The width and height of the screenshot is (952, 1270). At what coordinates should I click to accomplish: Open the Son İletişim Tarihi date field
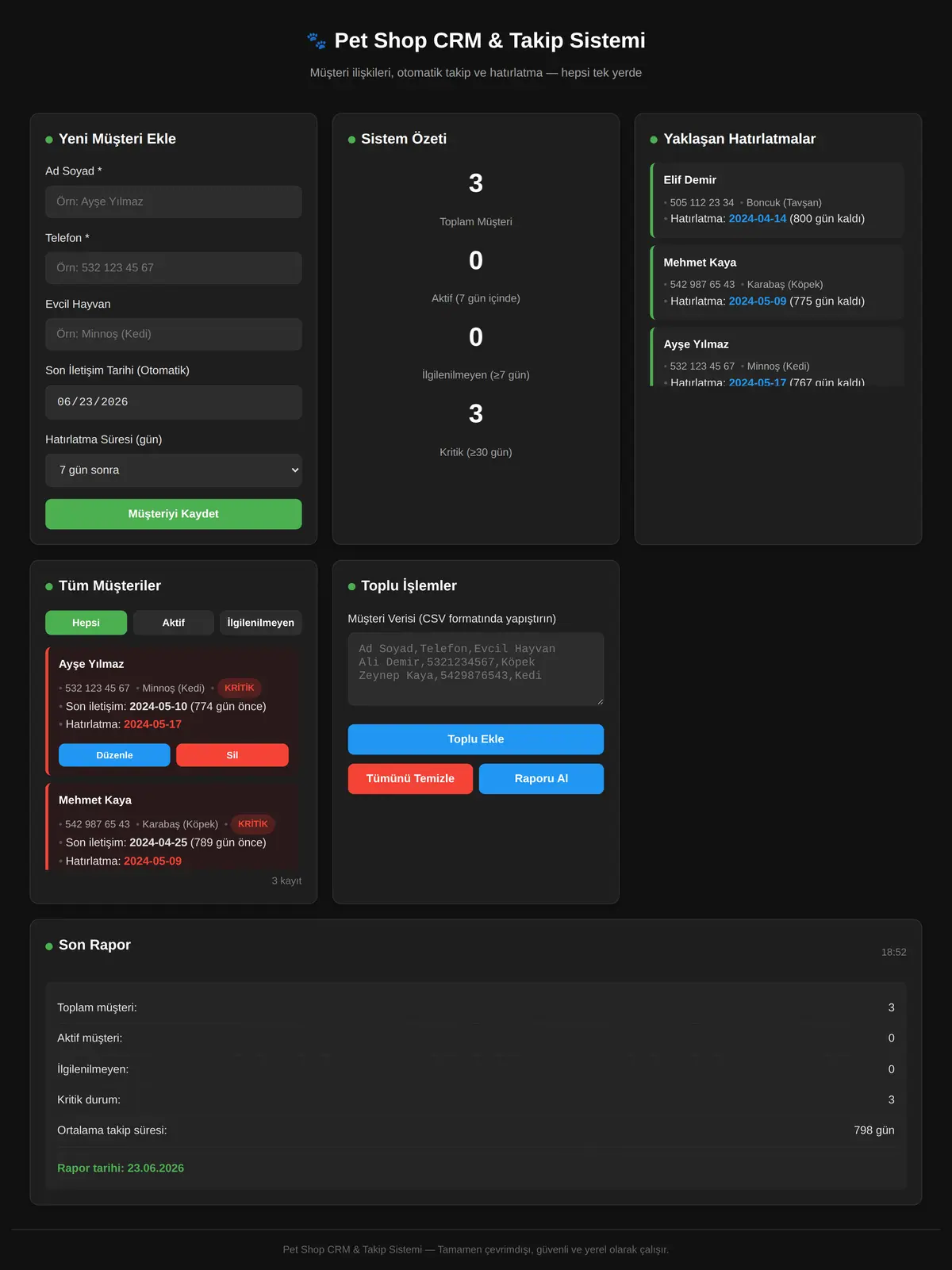click(174, 402)
